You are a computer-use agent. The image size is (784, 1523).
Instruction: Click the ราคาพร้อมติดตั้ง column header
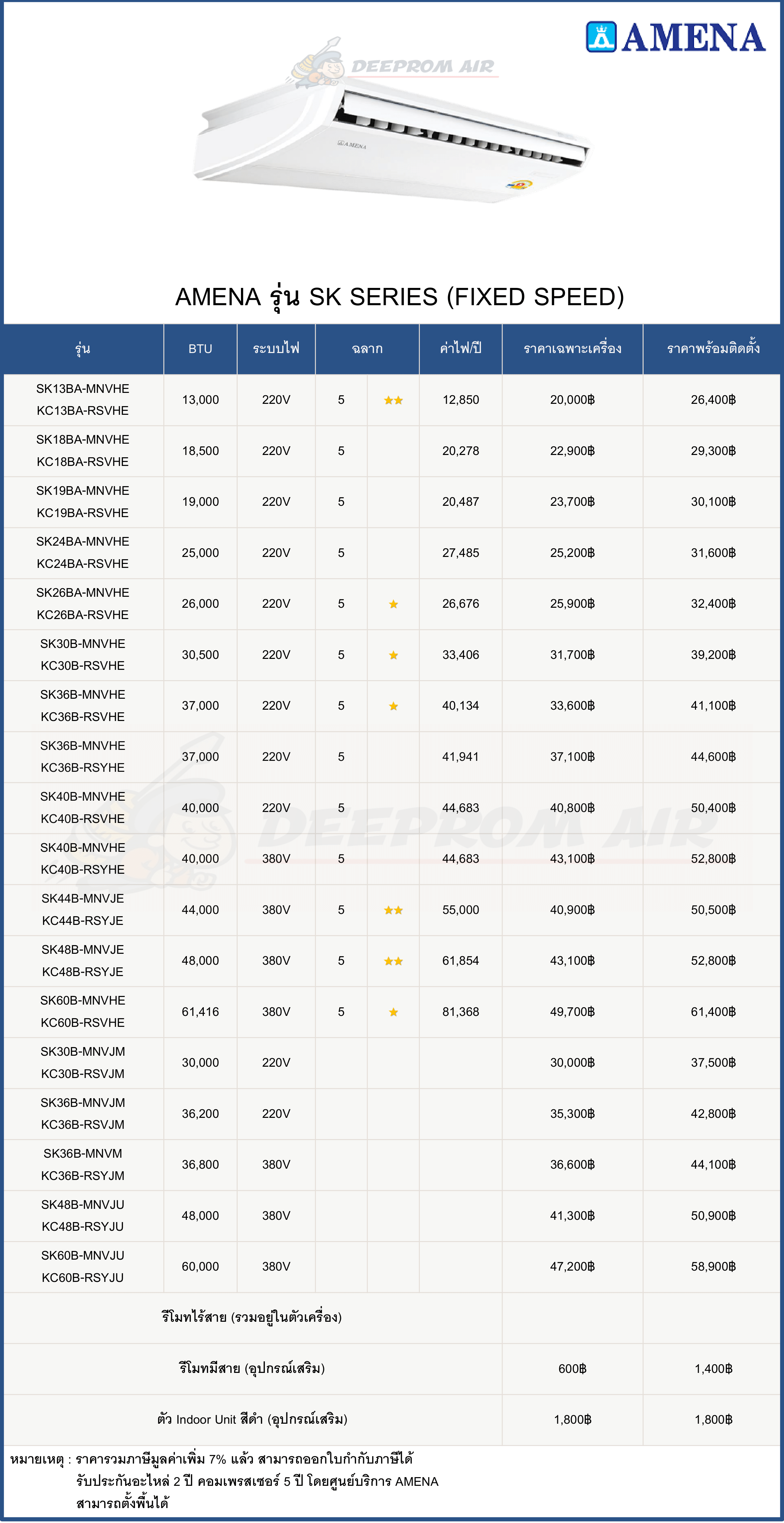[713, 349]
